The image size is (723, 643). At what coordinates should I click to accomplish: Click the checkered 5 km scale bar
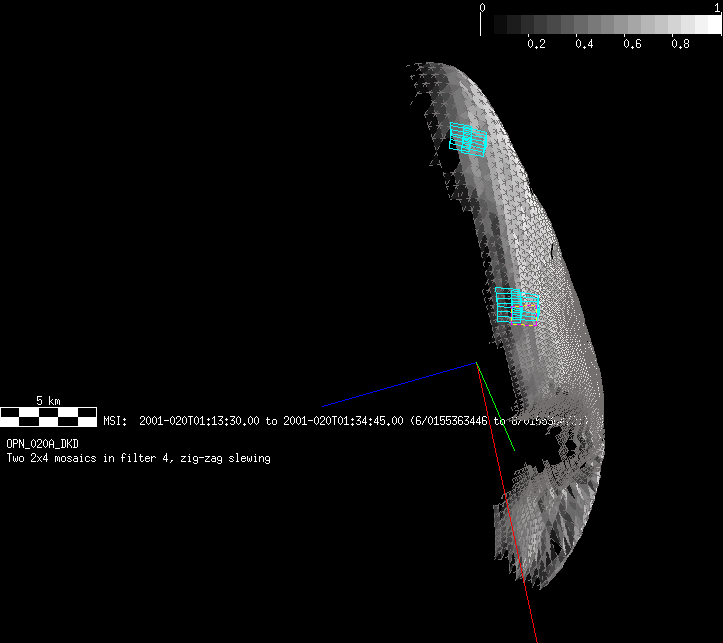point(48,415)
